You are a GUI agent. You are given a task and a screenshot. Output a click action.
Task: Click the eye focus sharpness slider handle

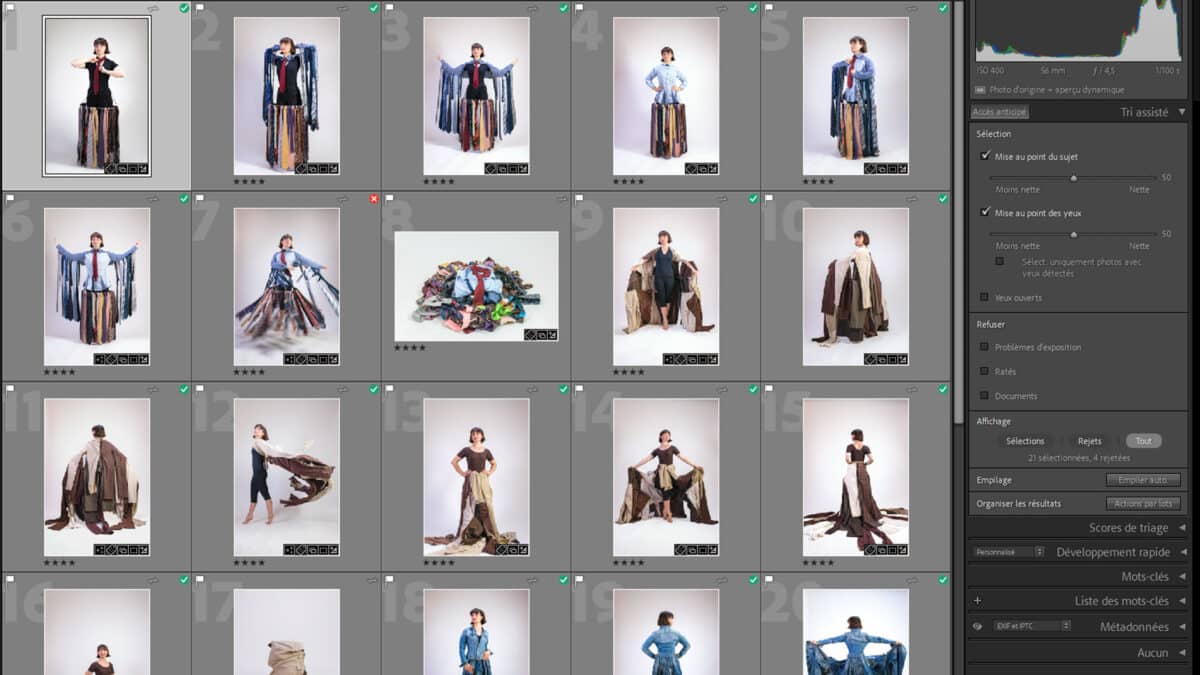[x=1074, y=234]
